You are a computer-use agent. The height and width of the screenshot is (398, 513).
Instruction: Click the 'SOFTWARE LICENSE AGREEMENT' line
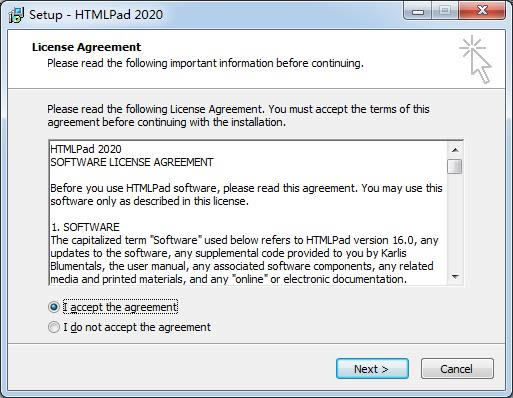point(132,162)
